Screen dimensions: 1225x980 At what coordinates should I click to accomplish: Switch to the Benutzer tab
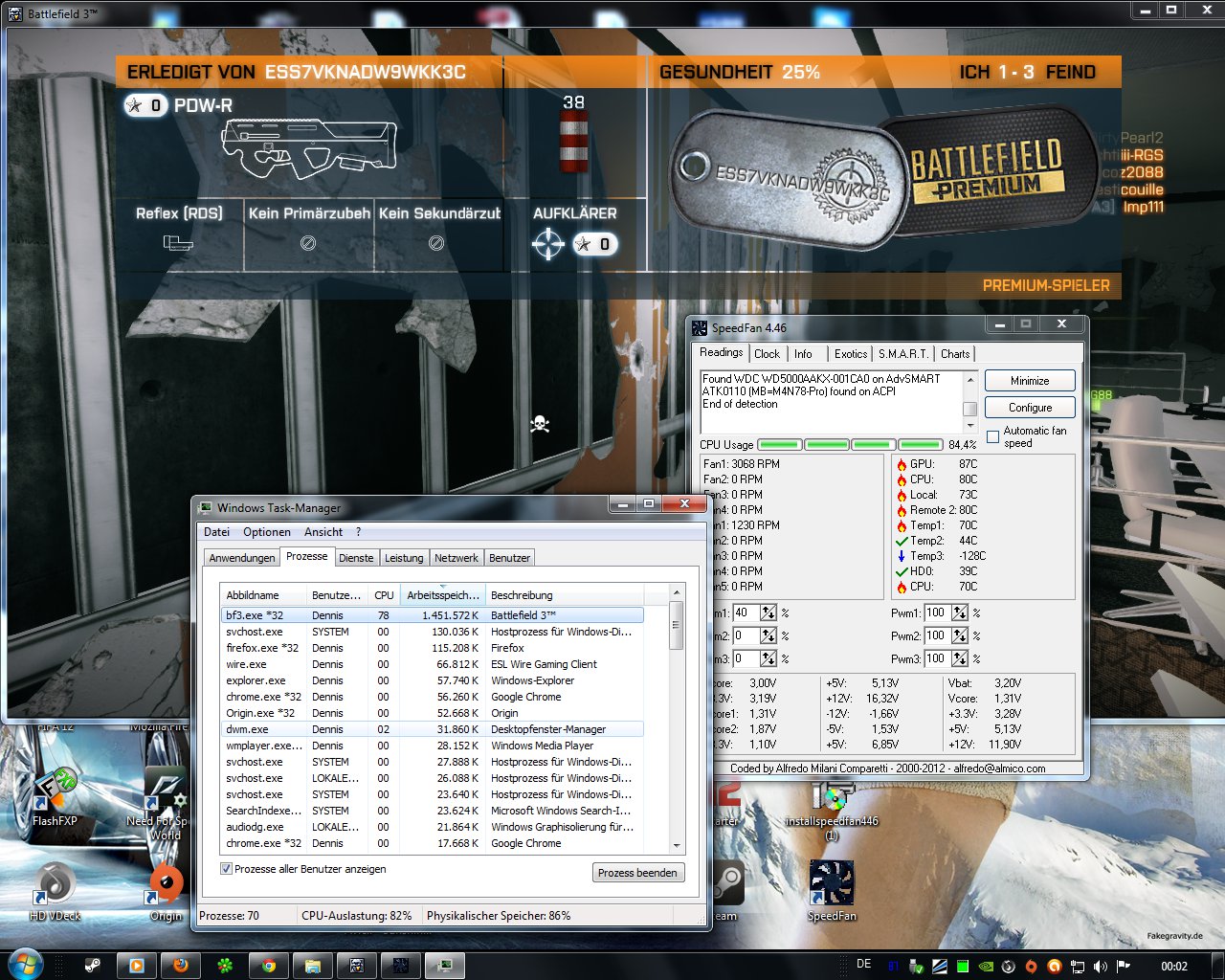[x=509, y=558]
